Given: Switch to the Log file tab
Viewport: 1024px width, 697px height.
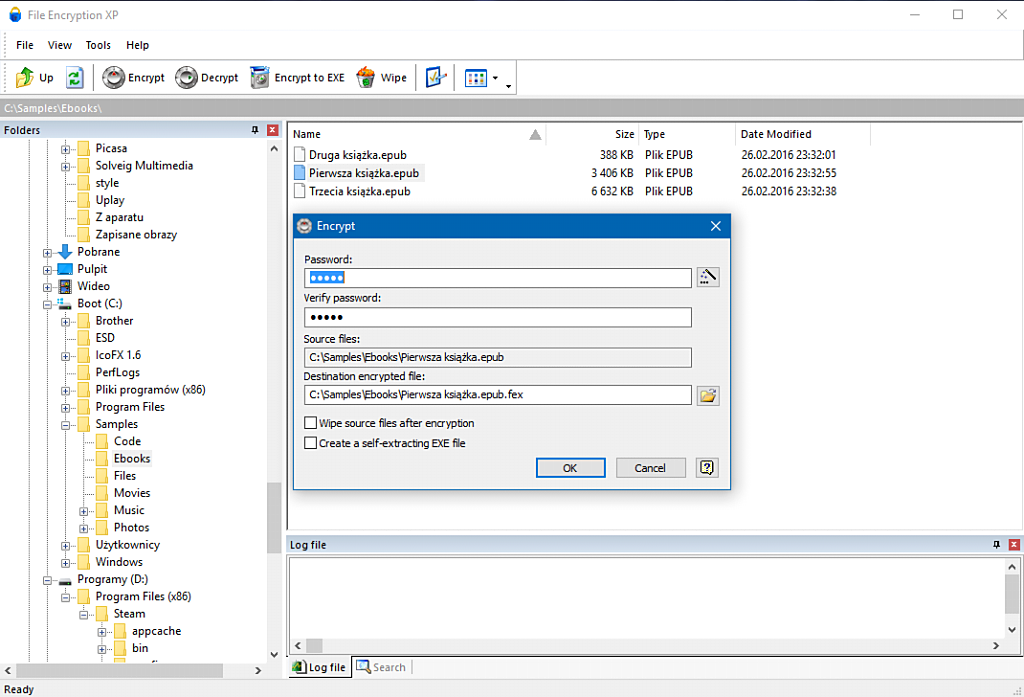Looking at the screenshot, I should click(x=319, y=667).
